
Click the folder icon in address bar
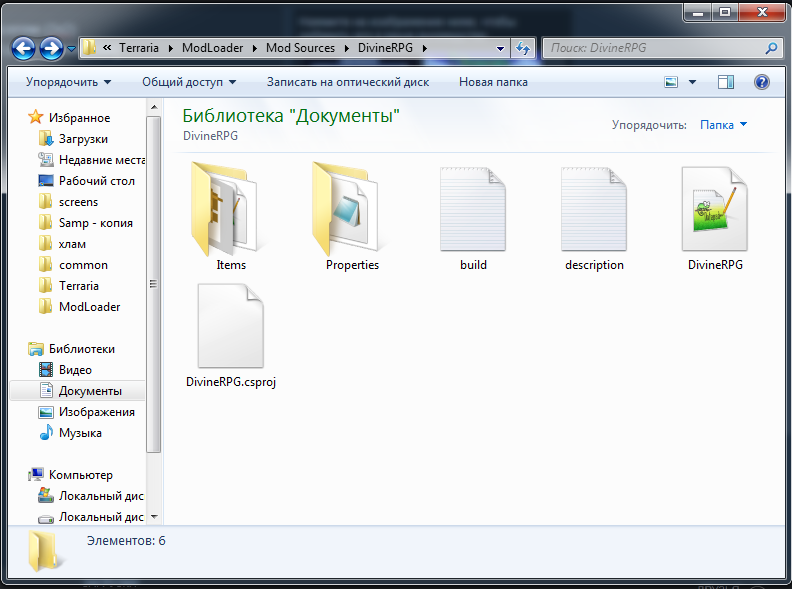89,47
